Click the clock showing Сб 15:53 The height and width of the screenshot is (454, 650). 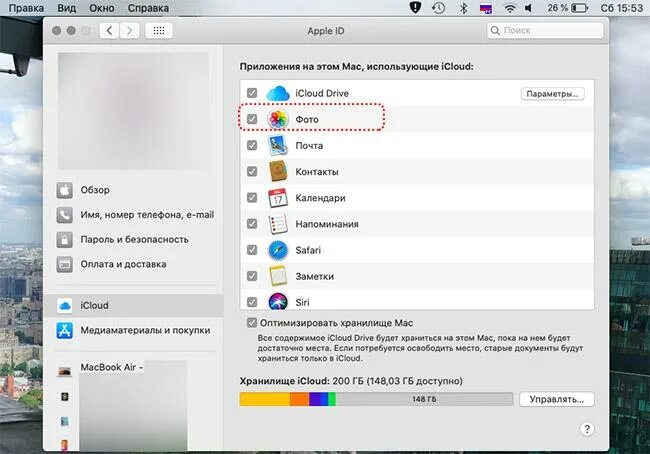[621, 8]
